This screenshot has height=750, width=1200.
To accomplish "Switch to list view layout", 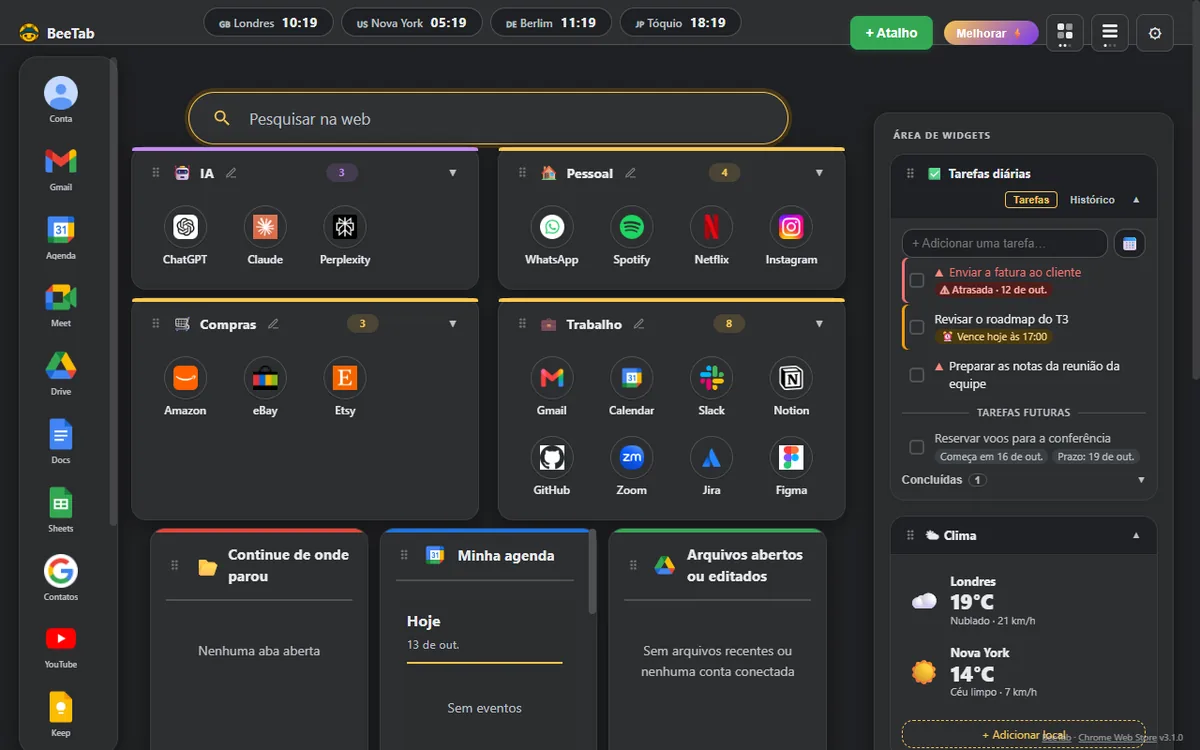I will coord(1110,33).
